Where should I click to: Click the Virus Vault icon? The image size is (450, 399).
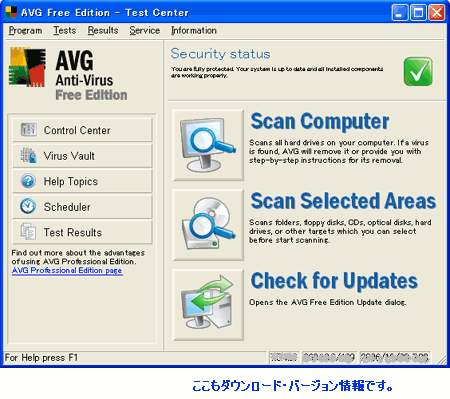pyautogui.click(x=28, y=155)
